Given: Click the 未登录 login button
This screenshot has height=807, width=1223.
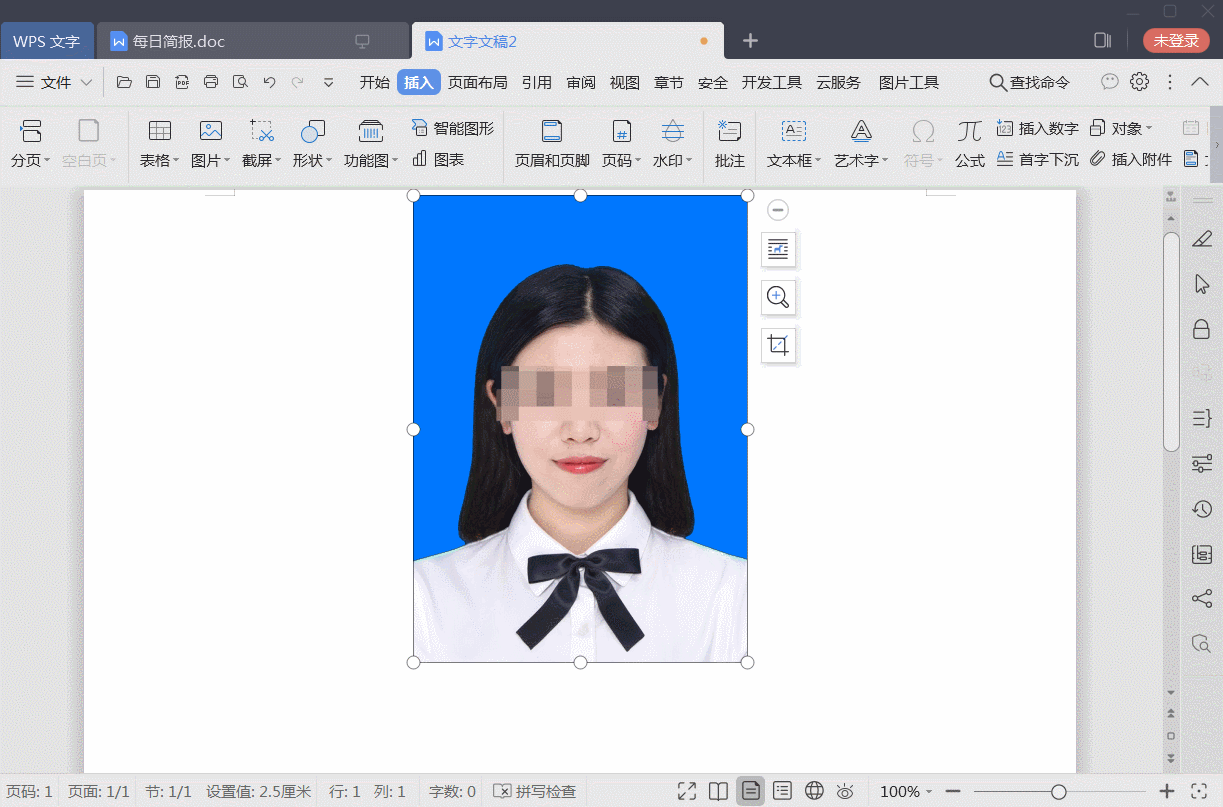Looking at the screenshot, I should pos(1177,41).
